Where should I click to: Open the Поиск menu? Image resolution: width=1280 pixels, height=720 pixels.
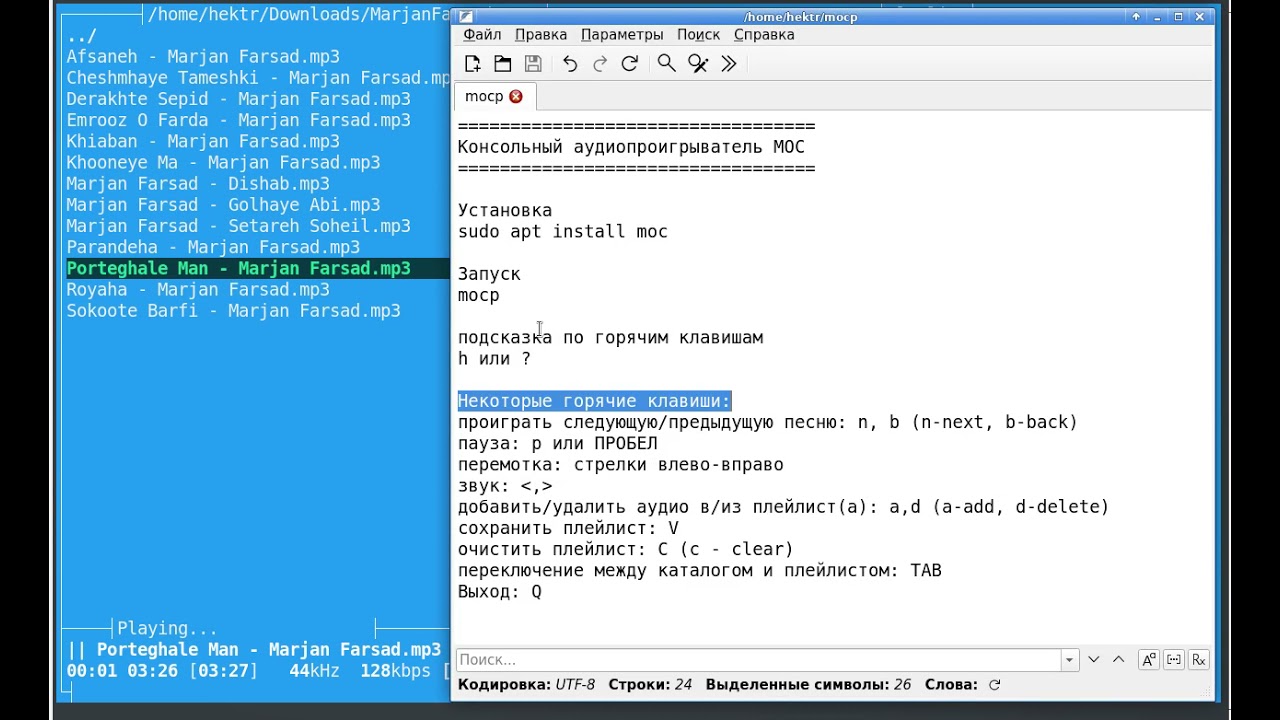[698, 34]
